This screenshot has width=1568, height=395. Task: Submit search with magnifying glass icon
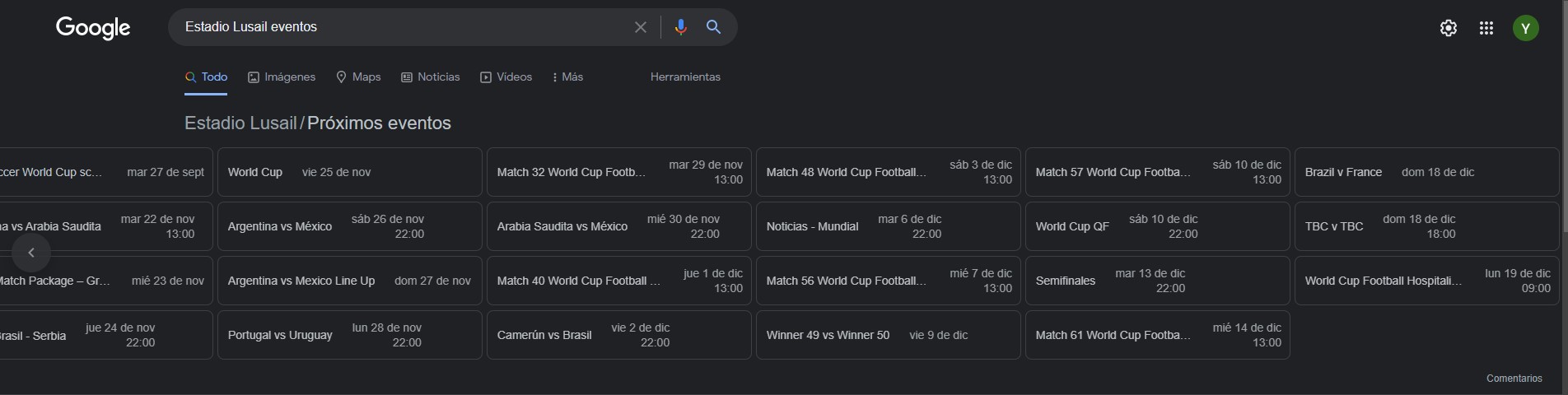coord(714,27)
